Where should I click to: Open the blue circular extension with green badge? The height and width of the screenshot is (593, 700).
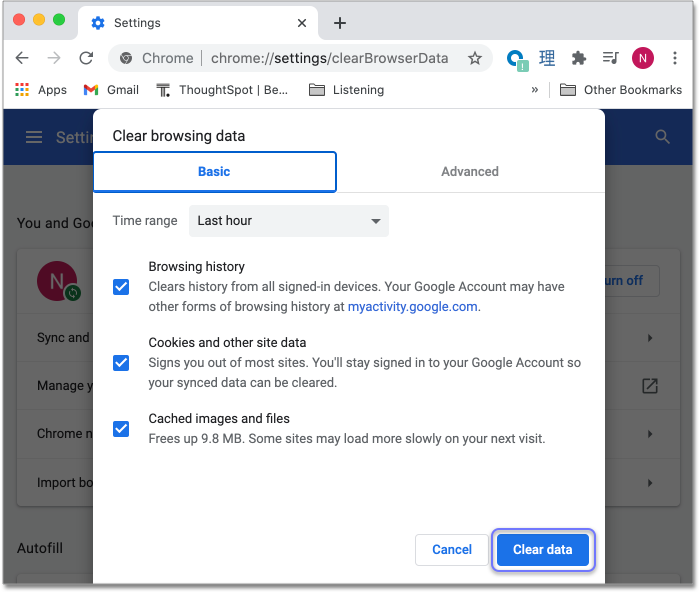[517, 59]
